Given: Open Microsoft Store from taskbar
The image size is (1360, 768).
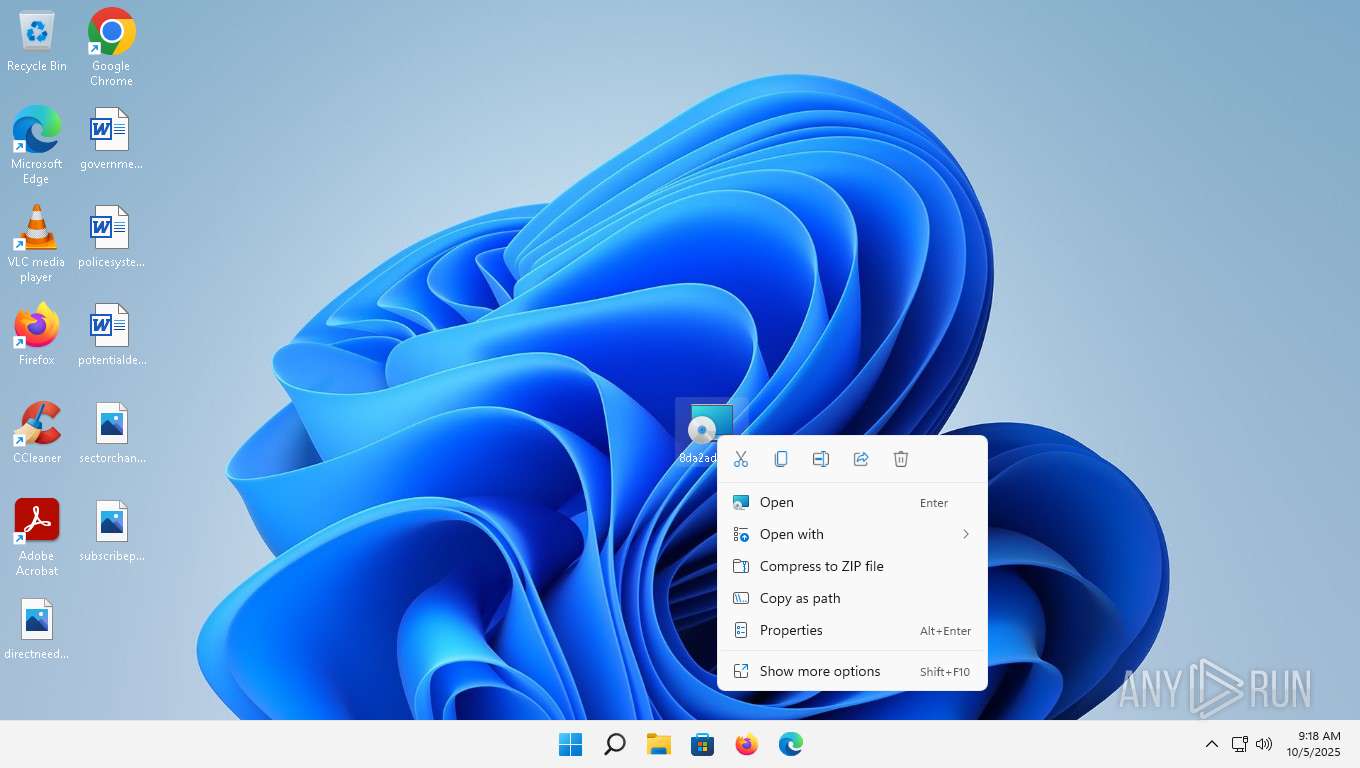Looking at the screenshot, I should (x=703, y=744).
